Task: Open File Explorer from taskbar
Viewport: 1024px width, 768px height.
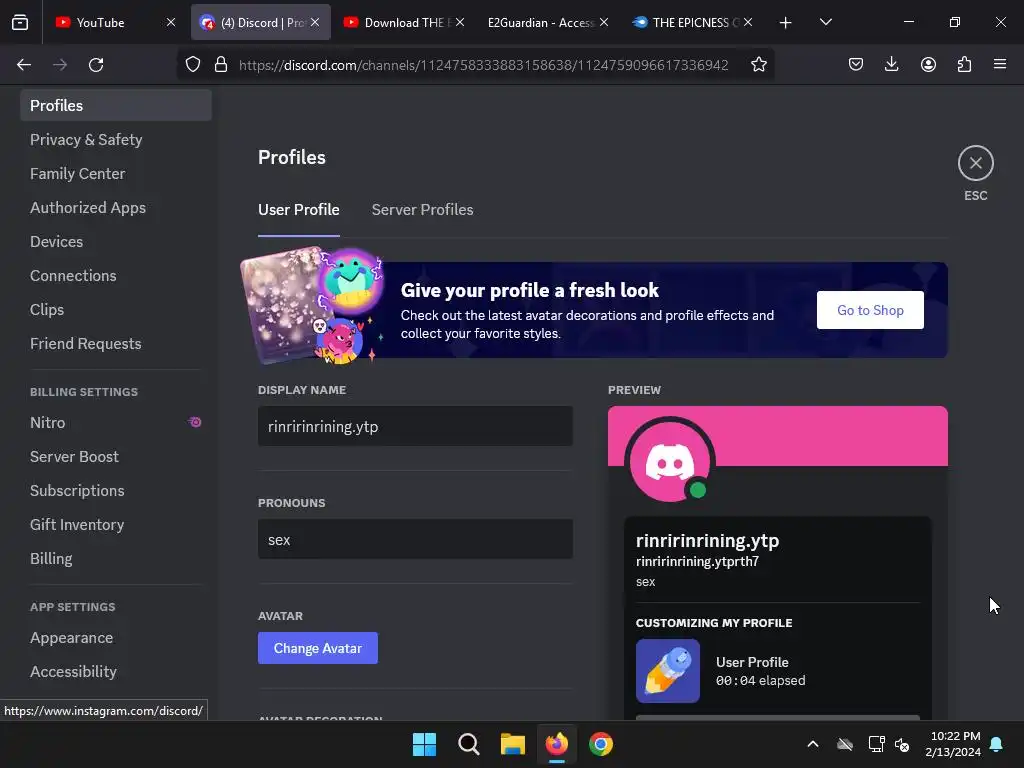Action: coord(513,744)
